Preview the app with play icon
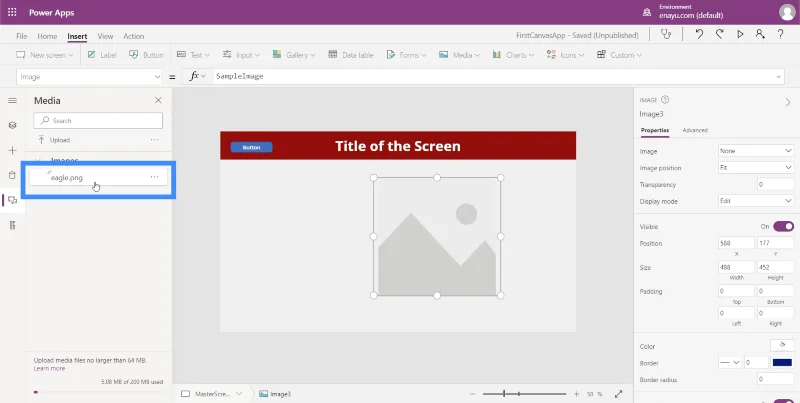 point(740,35)
